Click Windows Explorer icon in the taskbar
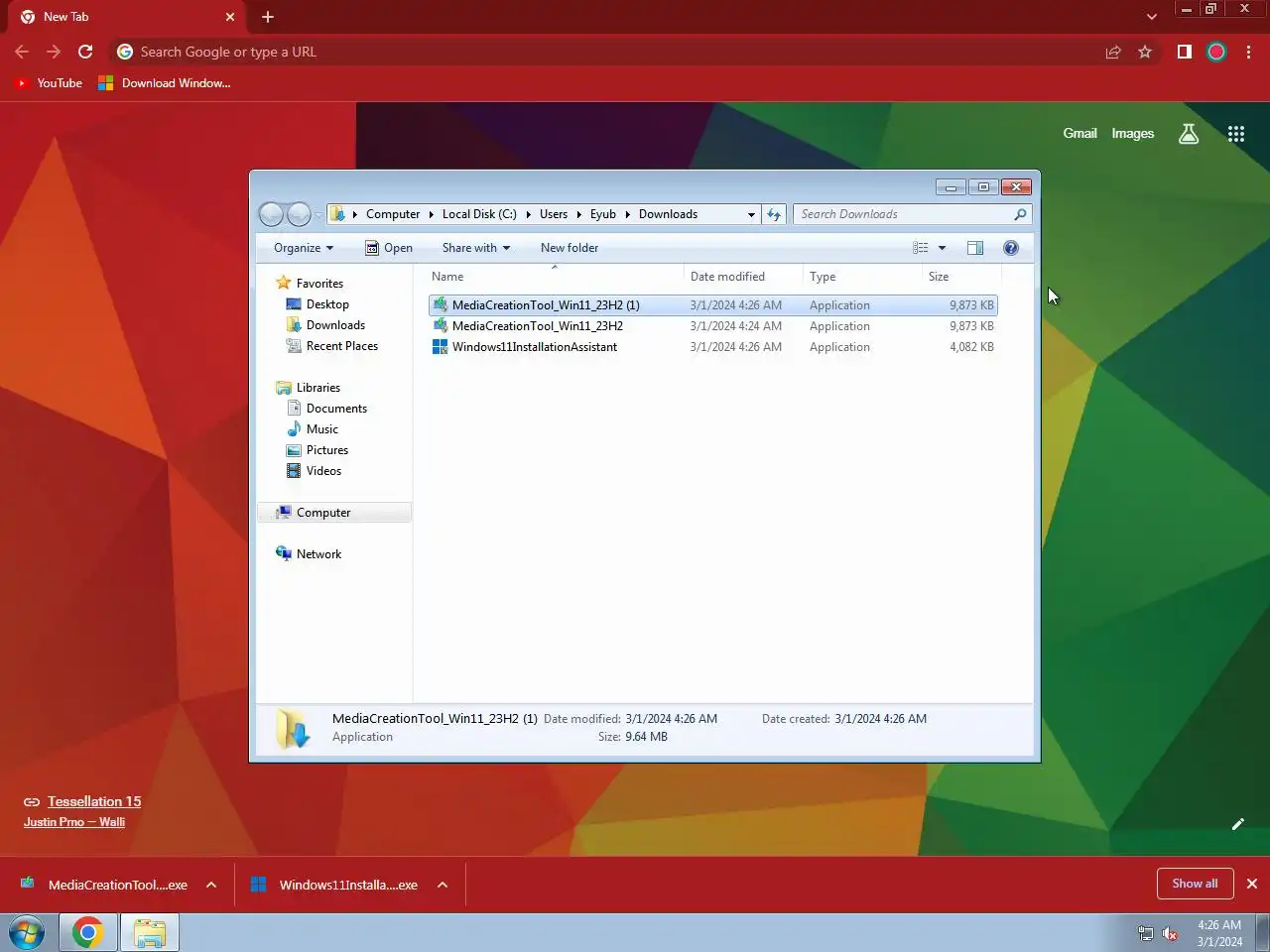This screenshot has height=952, width=1270. click(x=150, y=933)
